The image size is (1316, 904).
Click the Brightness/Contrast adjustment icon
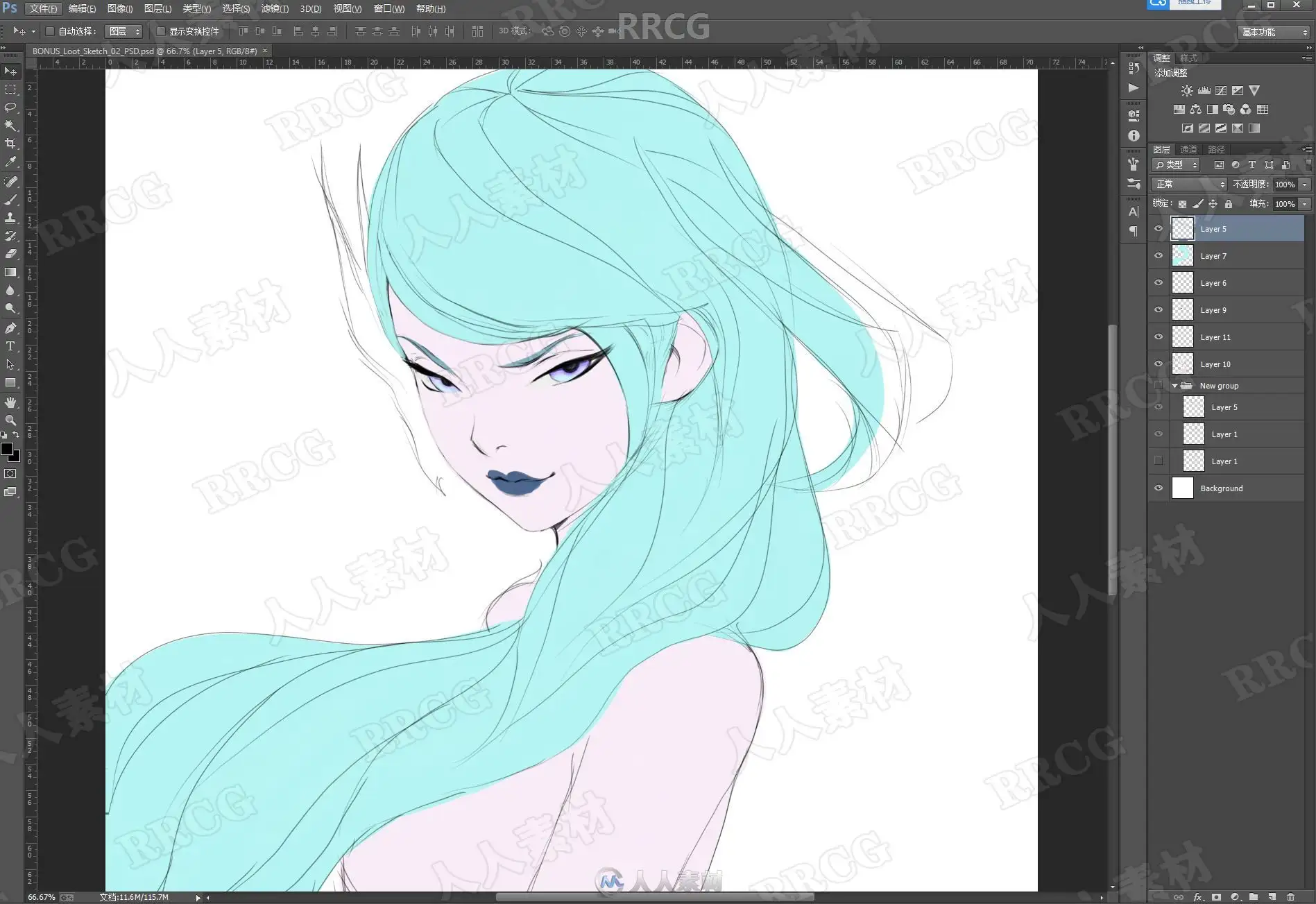pos(1187,91)
